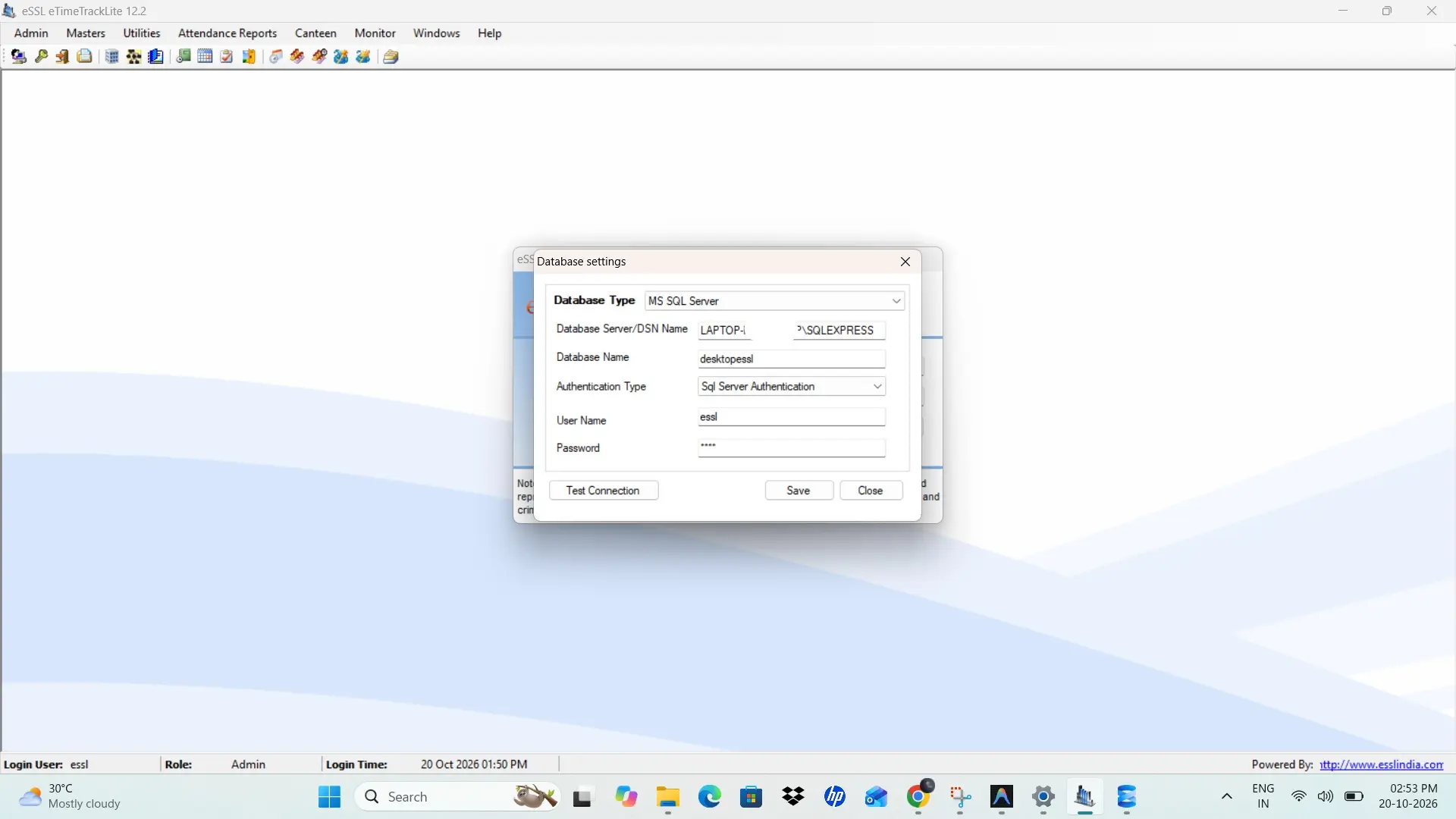The width and height of the screenshot is (1456, 819).
Task: Click the gray CD disc toolbar icon
Action: [x=276, y=56]
